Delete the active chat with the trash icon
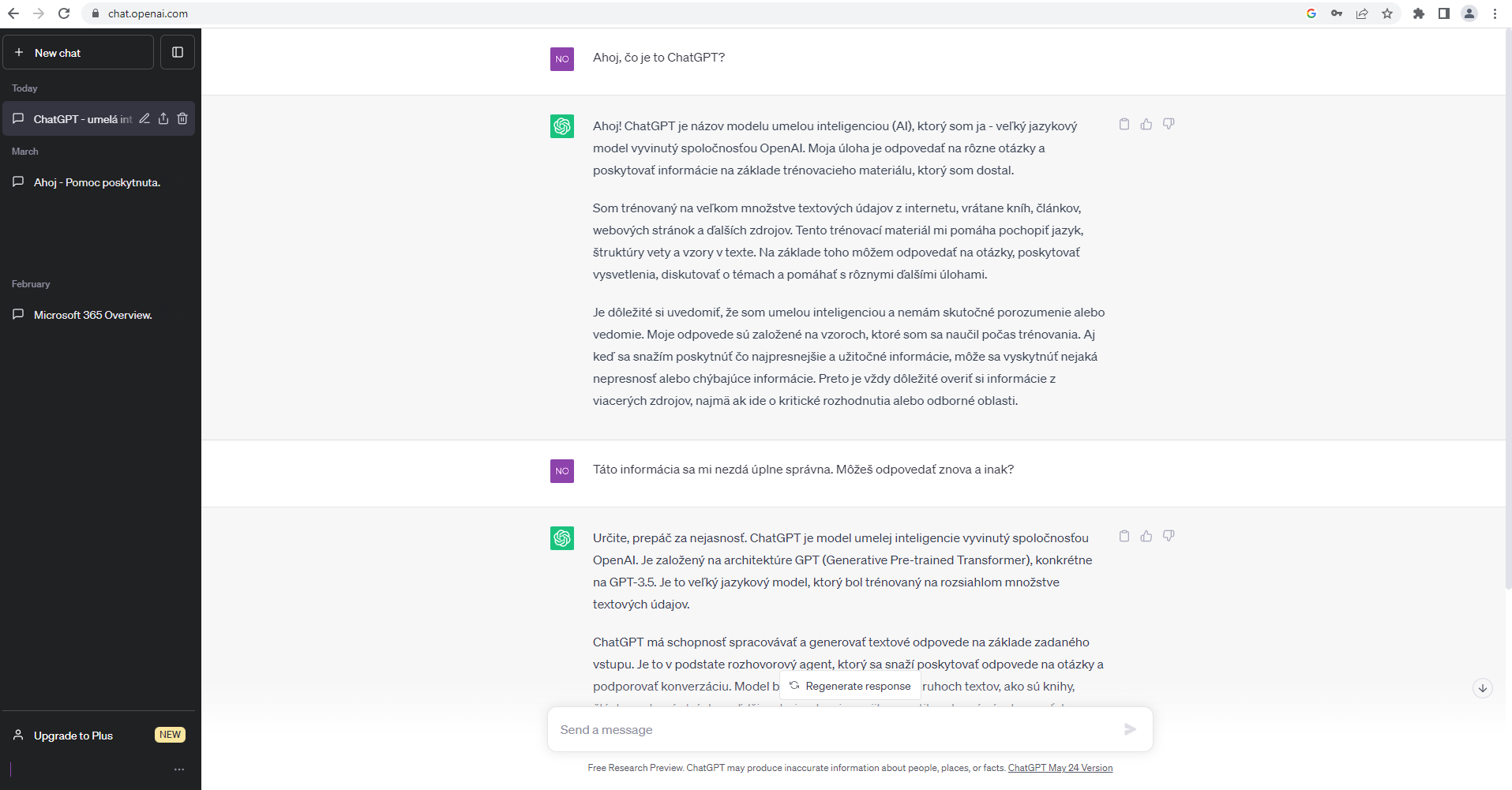This screenshot has height=790, width=1512. (182, 118)
